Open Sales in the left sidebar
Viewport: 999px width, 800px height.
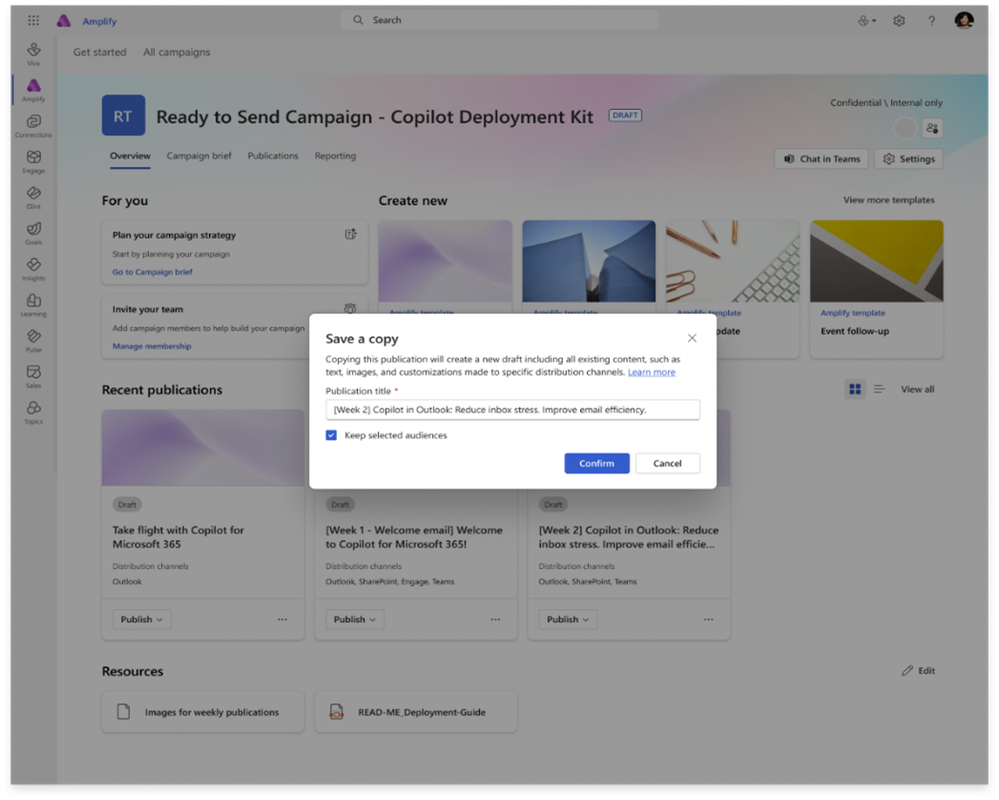point(34,376)
